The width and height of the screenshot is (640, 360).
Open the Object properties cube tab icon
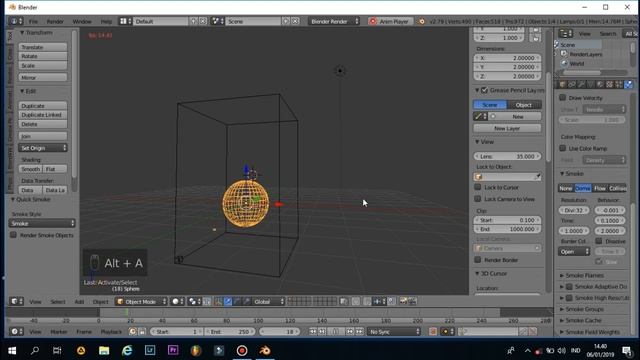click(x=562, y=84)
